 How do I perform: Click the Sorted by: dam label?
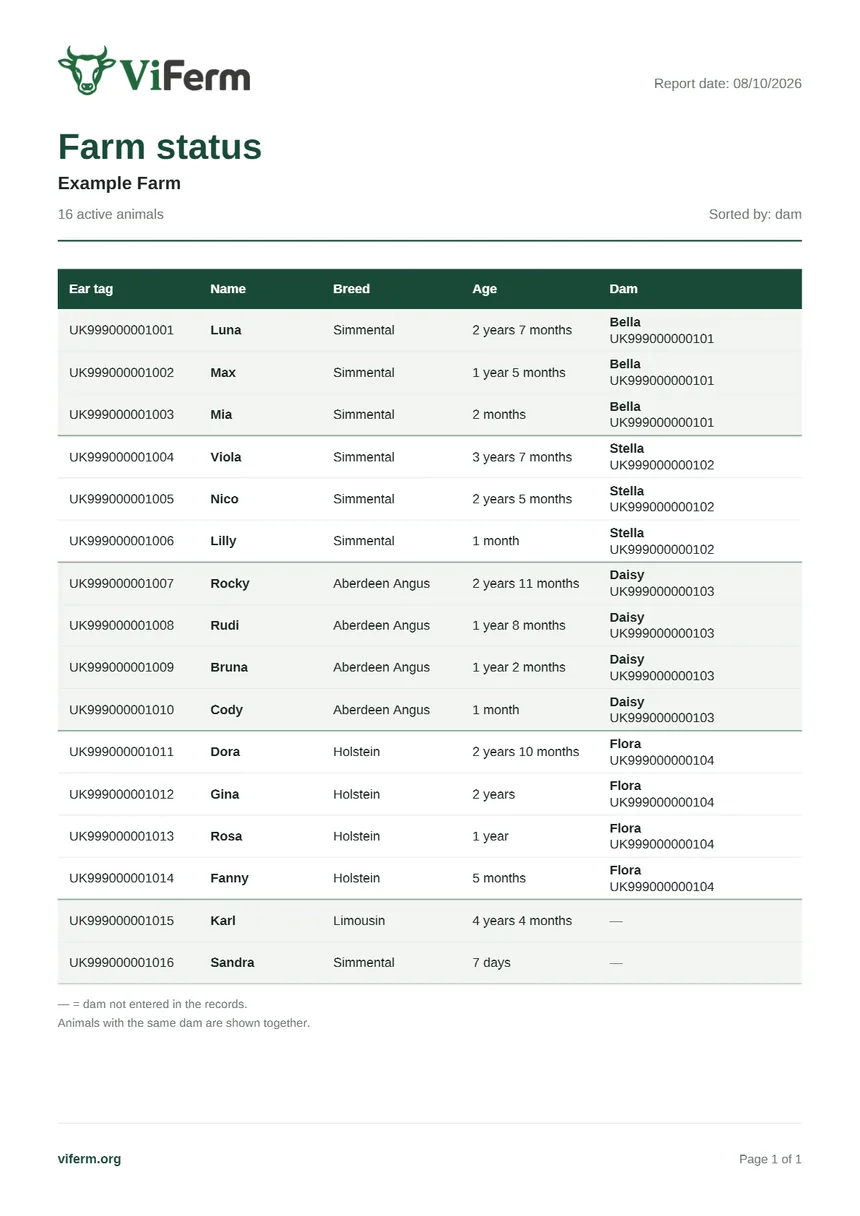[755, 214]
